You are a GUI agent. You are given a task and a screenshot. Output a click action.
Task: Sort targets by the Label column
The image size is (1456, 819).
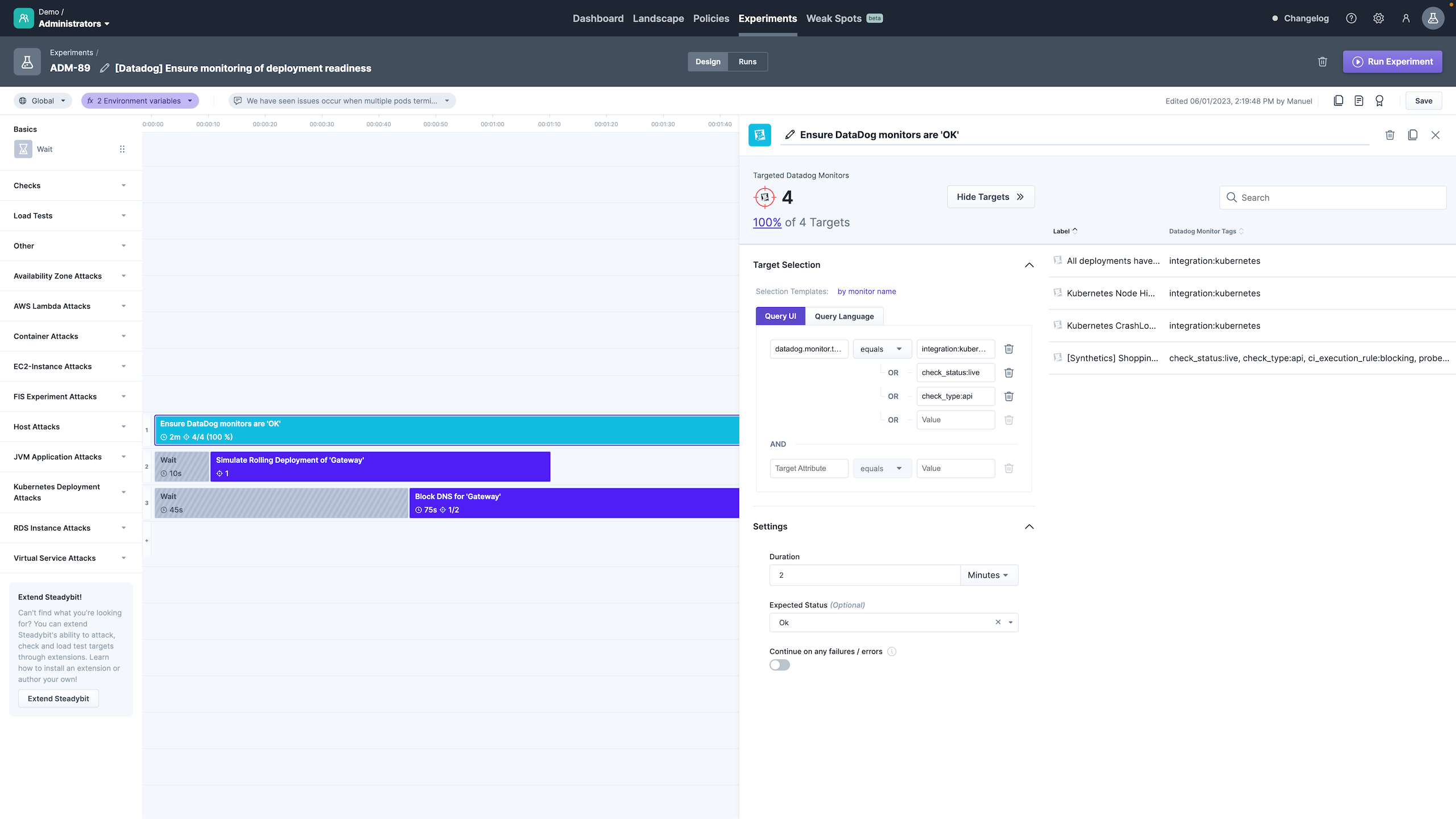tap(1065, 231)
